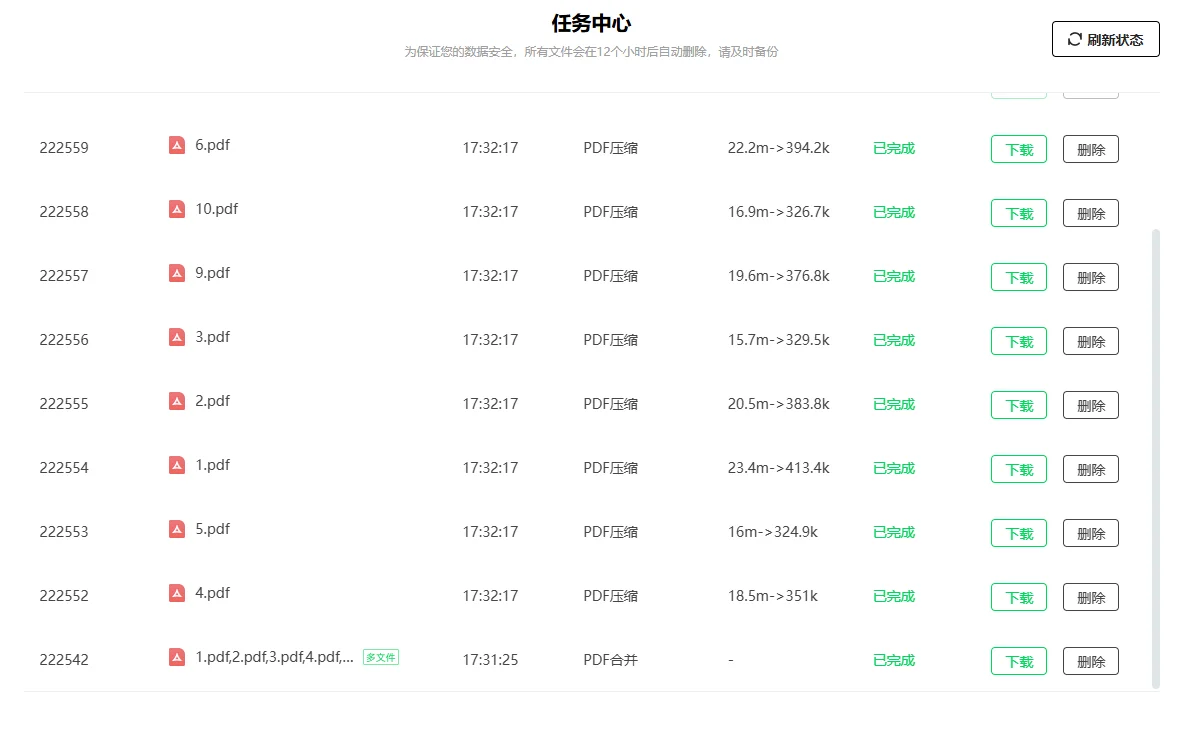
Task: Delete the 3.pdf task
Action: 1091,341
